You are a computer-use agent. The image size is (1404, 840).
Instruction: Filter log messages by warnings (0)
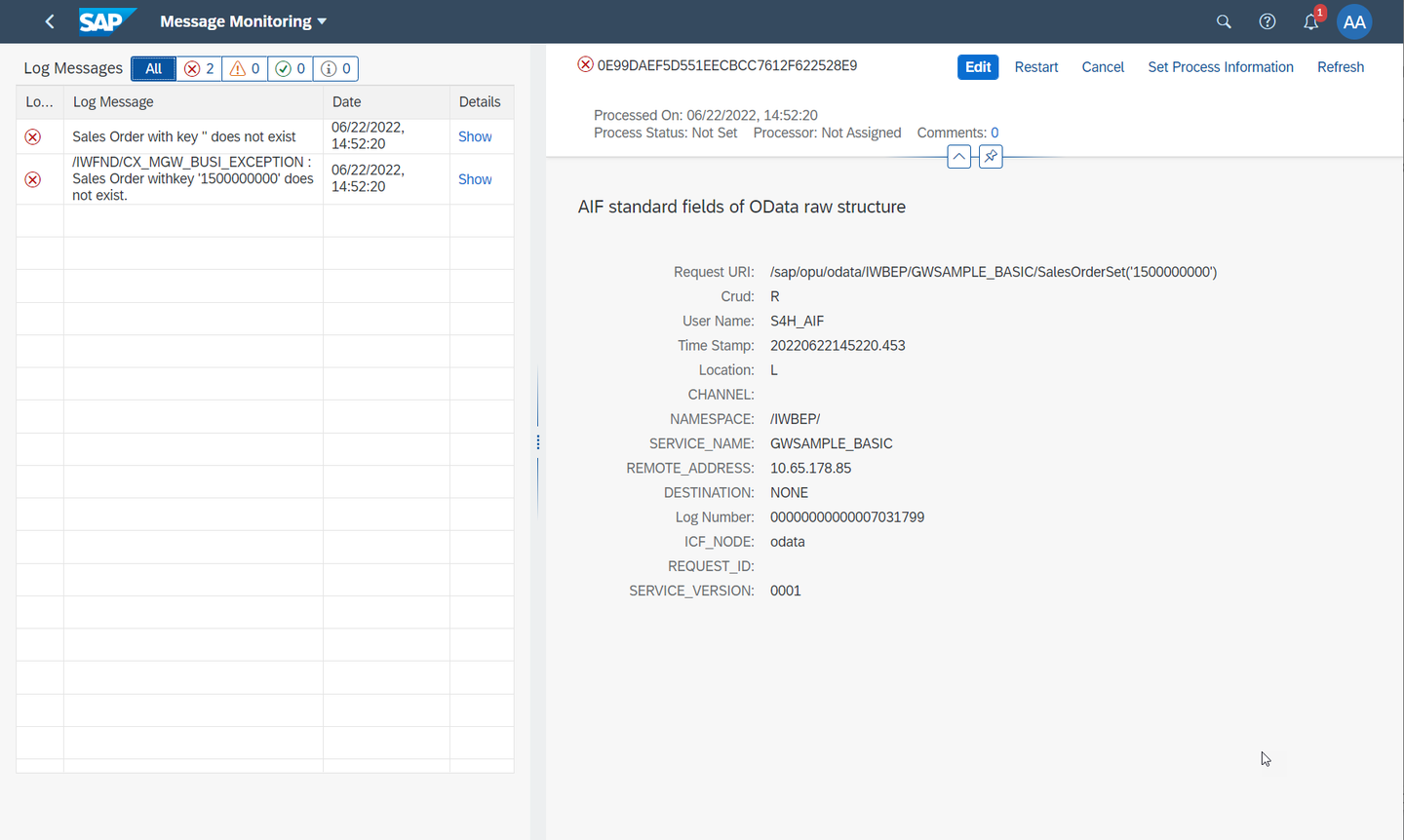pyautogui.click(x=244, y=68)
